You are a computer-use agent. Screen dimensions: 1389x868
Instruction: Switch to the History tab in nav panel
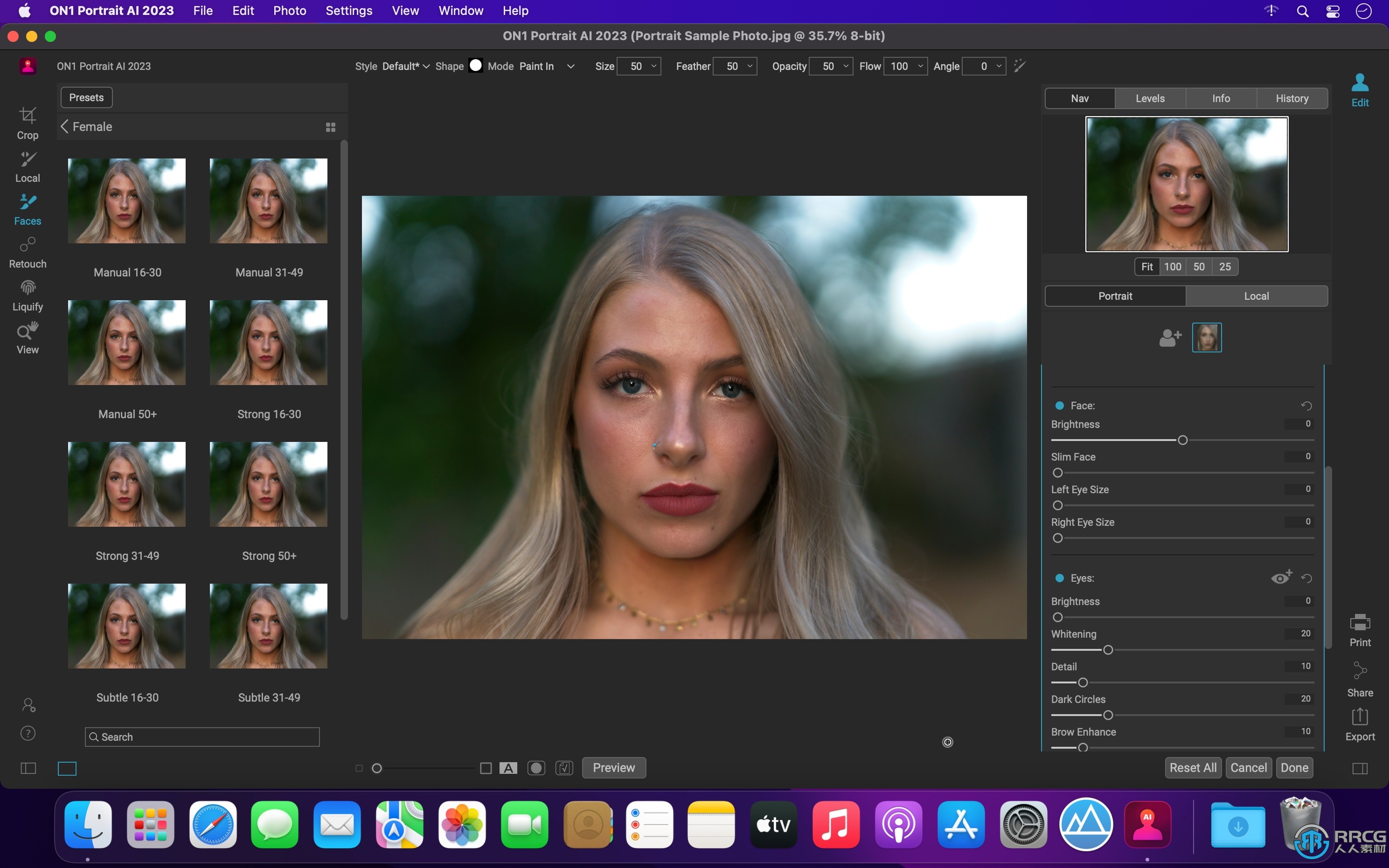point(1292,98)
